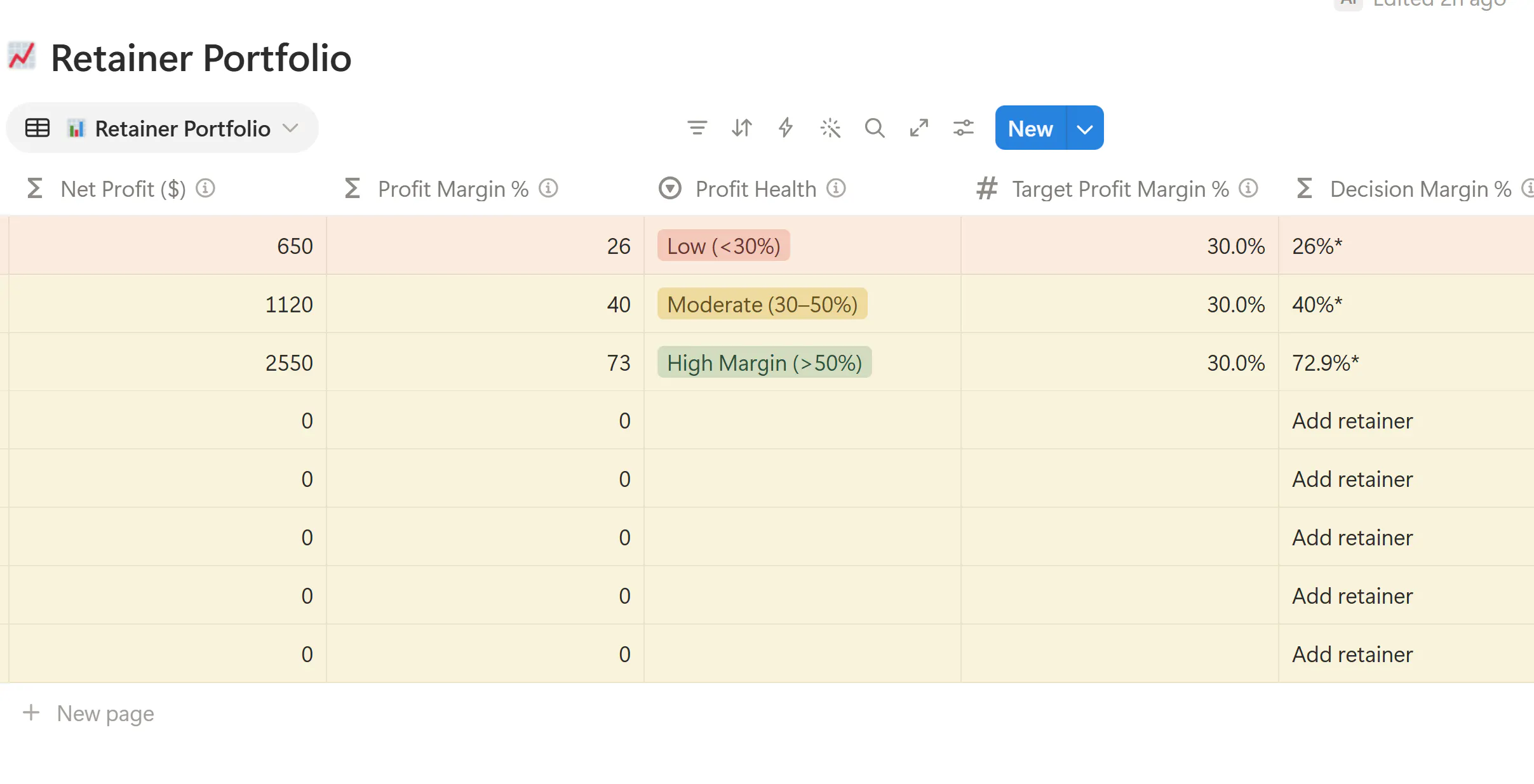Open the sort arrows icon
Image resolution: width=1534 pixels, height=784 pixels.
[x=741, y=128]
